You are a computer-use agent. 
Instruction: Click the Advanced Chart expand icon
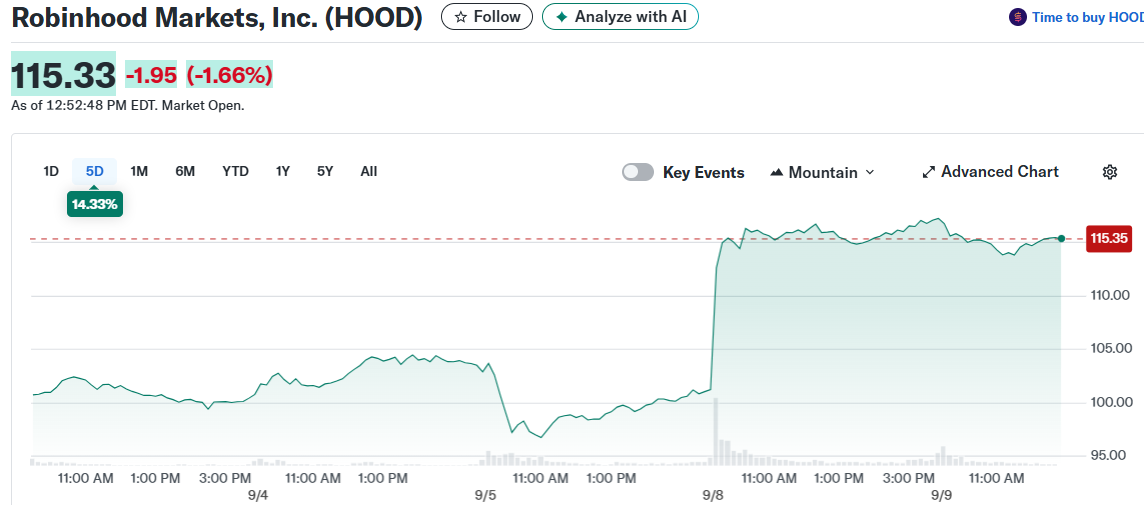[x=928, y=172]
